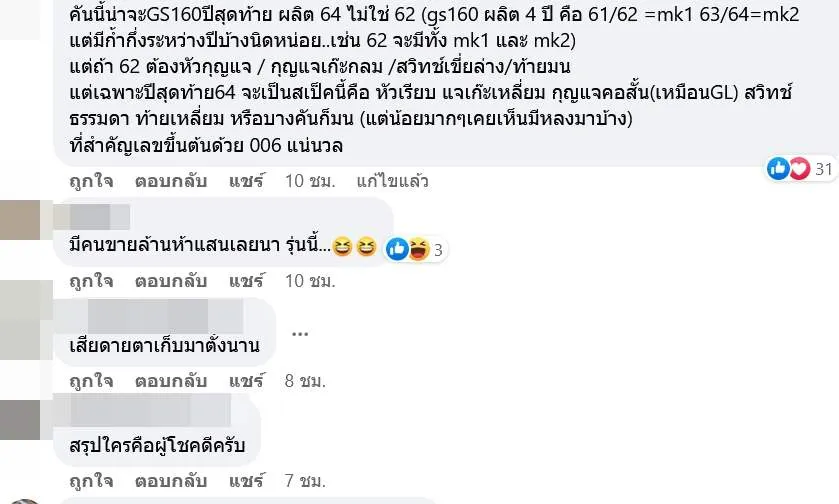Click ถูกใจ under the GS160 comment
Screen dimensions: 839x504
coord(91,181)
